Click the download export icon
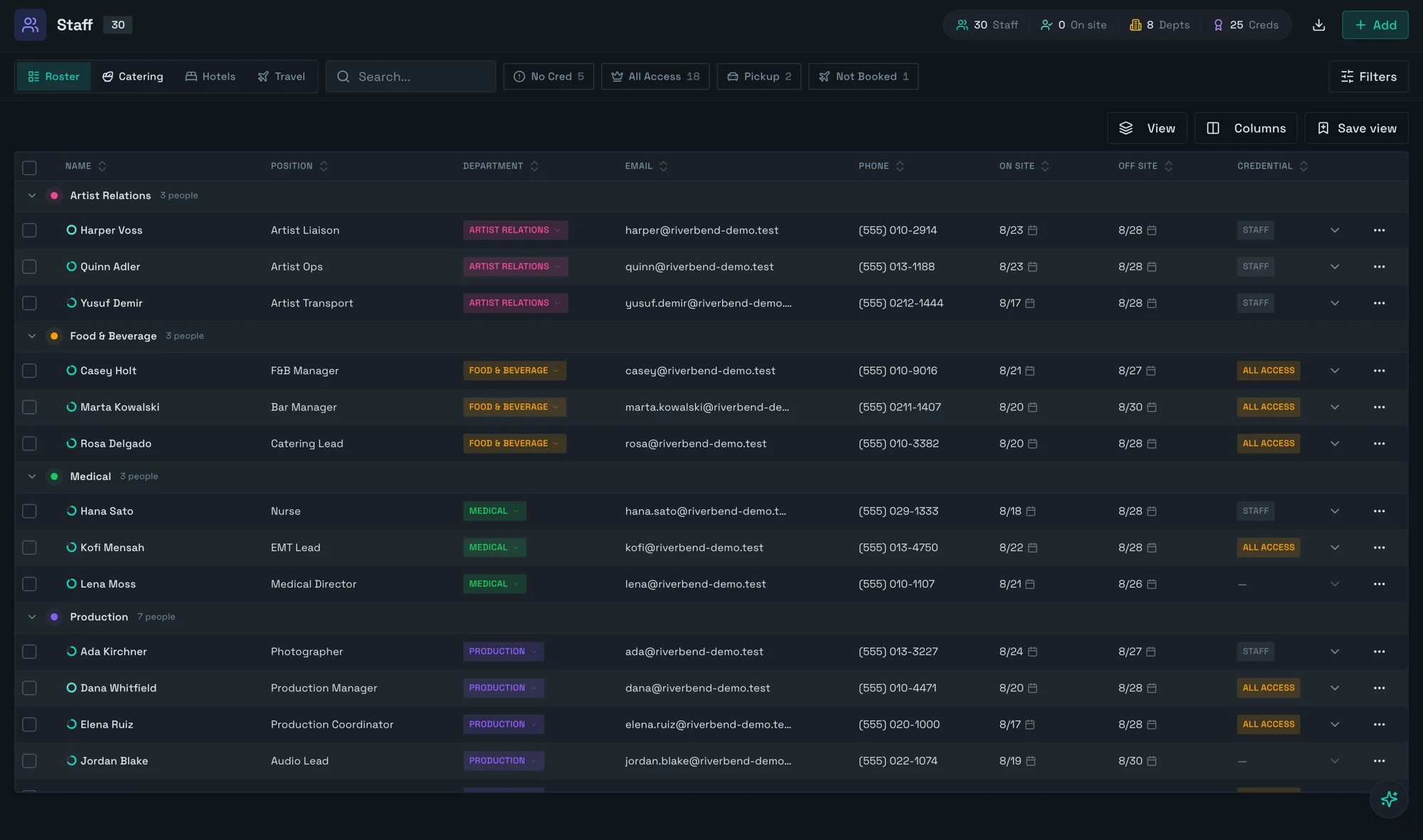This screenshot has height=840, width=1423. [1318, 25]
